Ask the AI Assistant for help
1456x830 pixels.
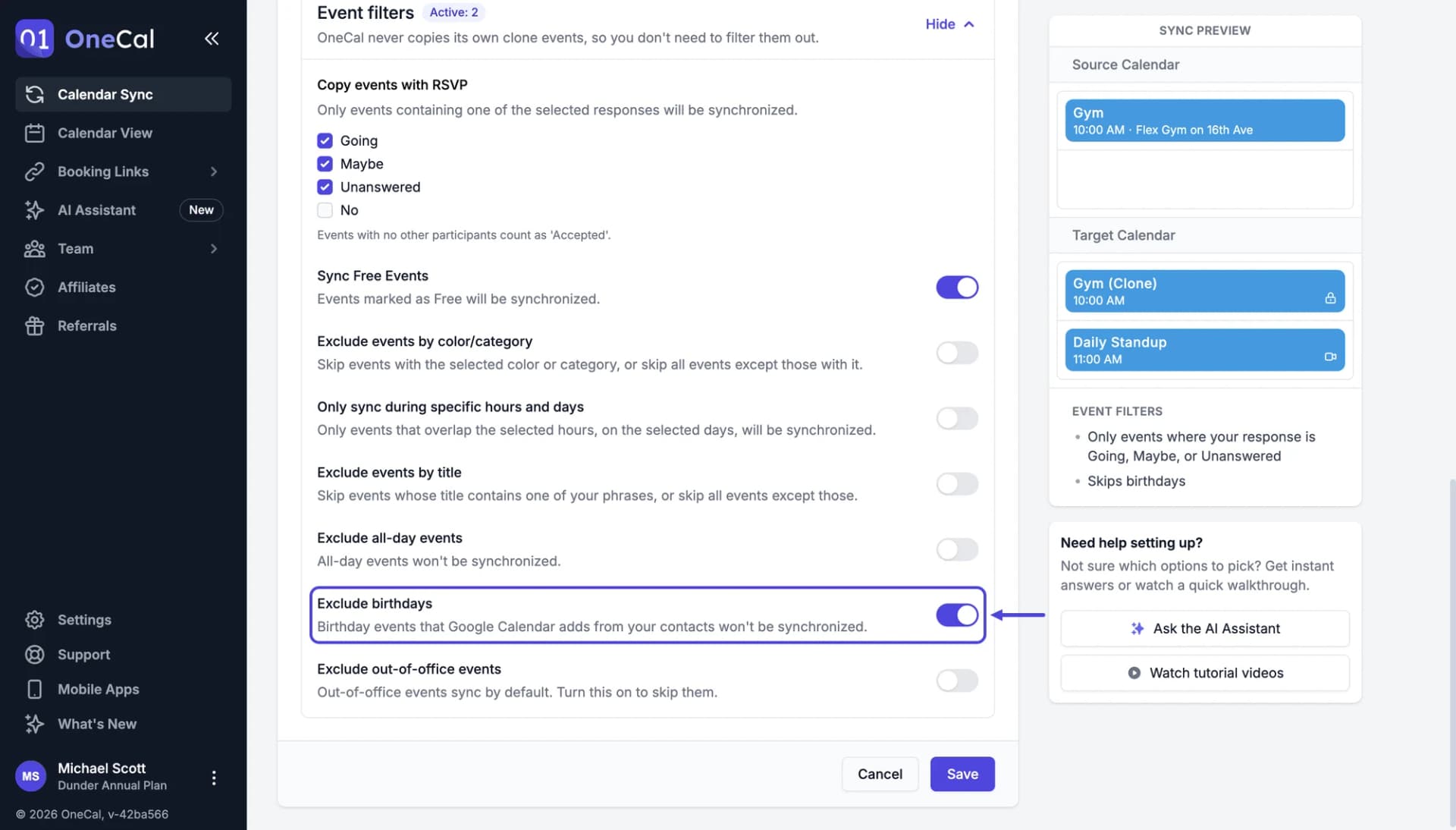click(1204, 628)
